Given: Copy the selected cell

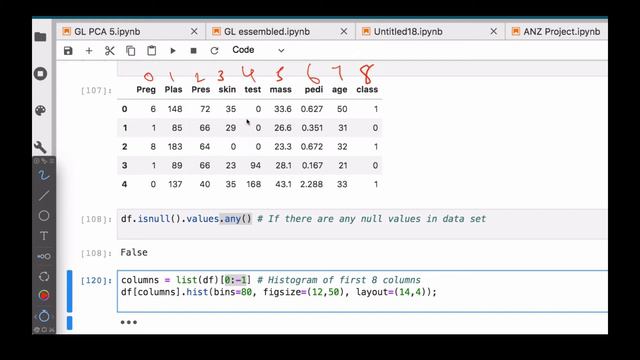Looking at the screenshot, I should point(131,51).
